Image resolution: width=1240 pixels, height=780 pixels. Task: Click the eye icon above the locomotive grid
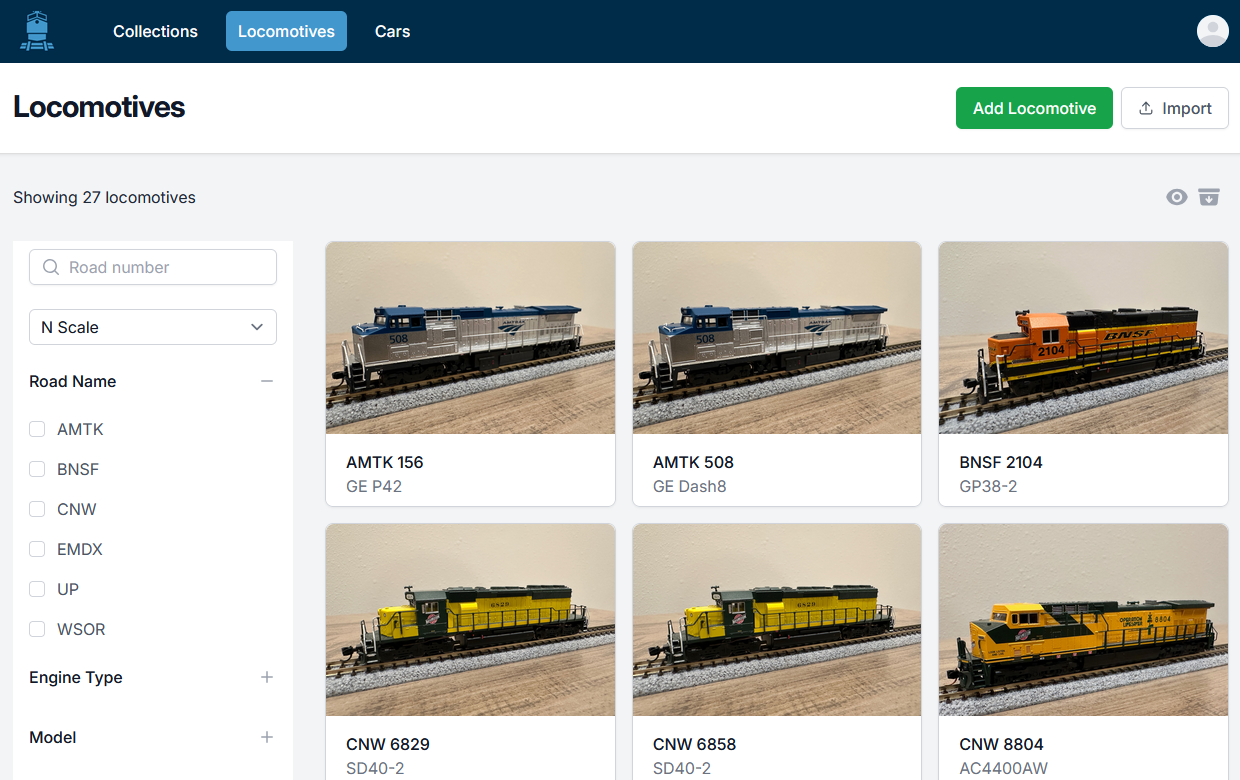pos(1177,197)
